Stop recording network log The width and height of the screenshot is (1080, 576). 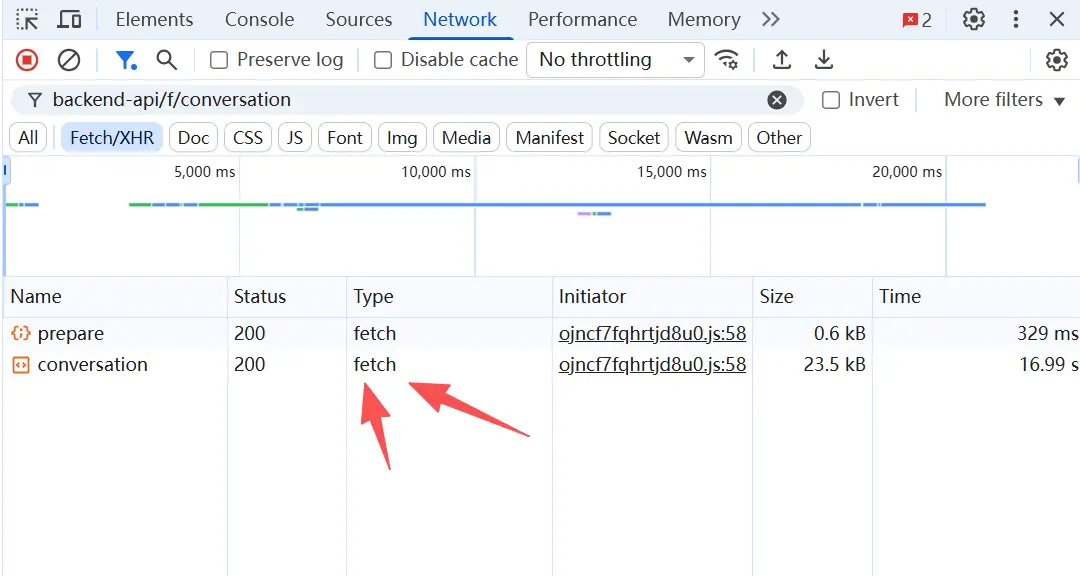click(x=27, y=60)
